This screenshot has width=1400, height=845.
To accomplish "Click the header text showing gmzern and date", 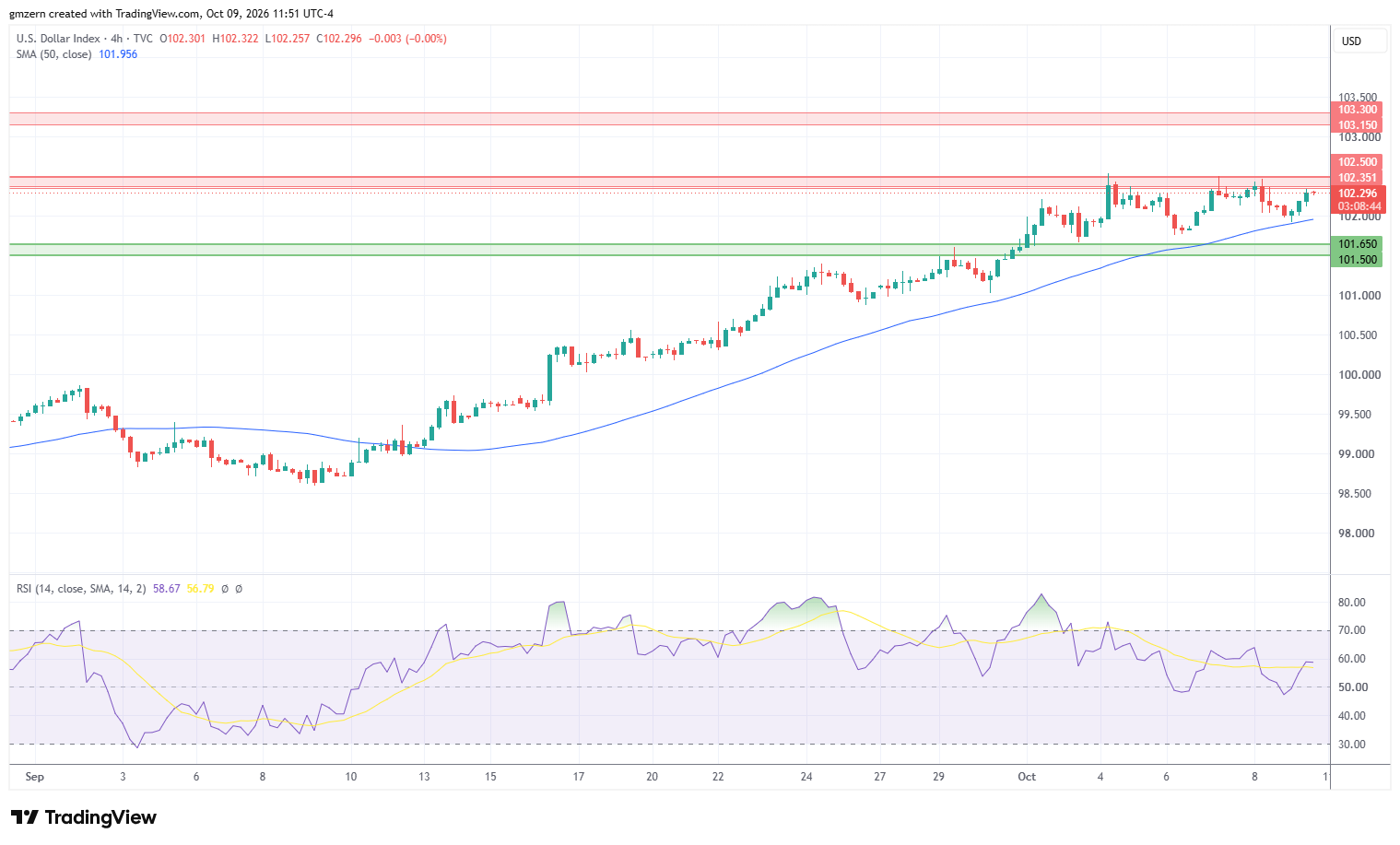I will click(x=171, y=14).
